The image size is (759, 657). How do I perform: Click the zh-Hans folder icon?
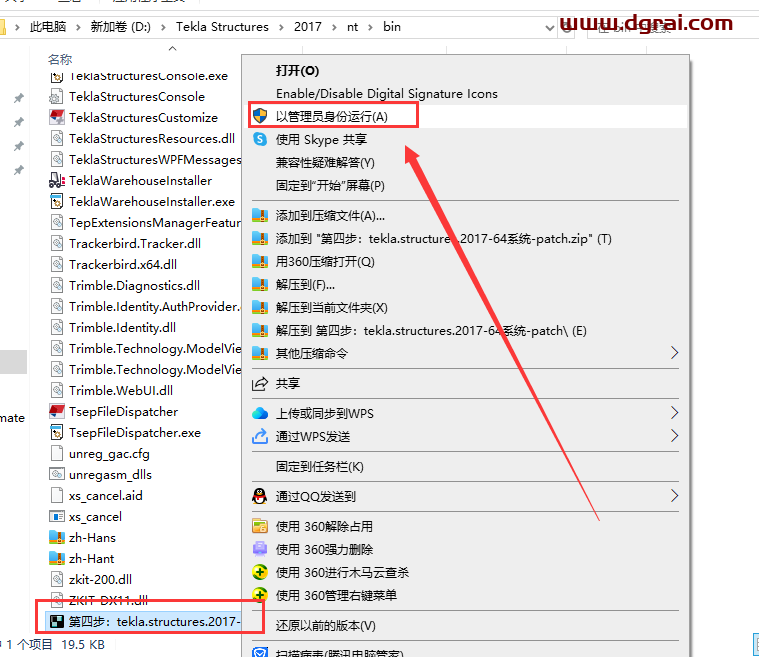tap(57, 537)
